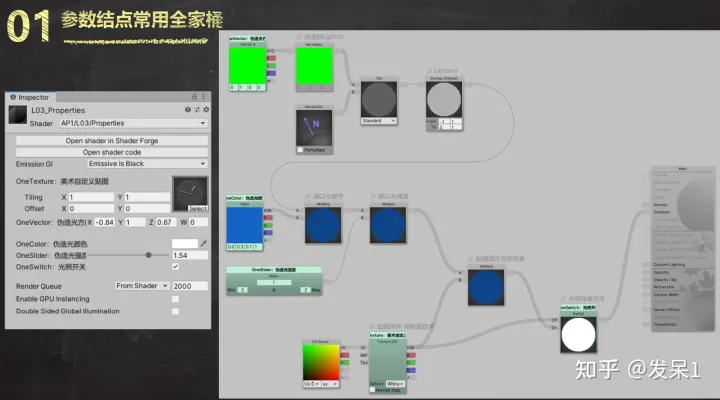Click the Normal Dir node preview
This screenshot has width=720, height=400.
coord(314,128)
